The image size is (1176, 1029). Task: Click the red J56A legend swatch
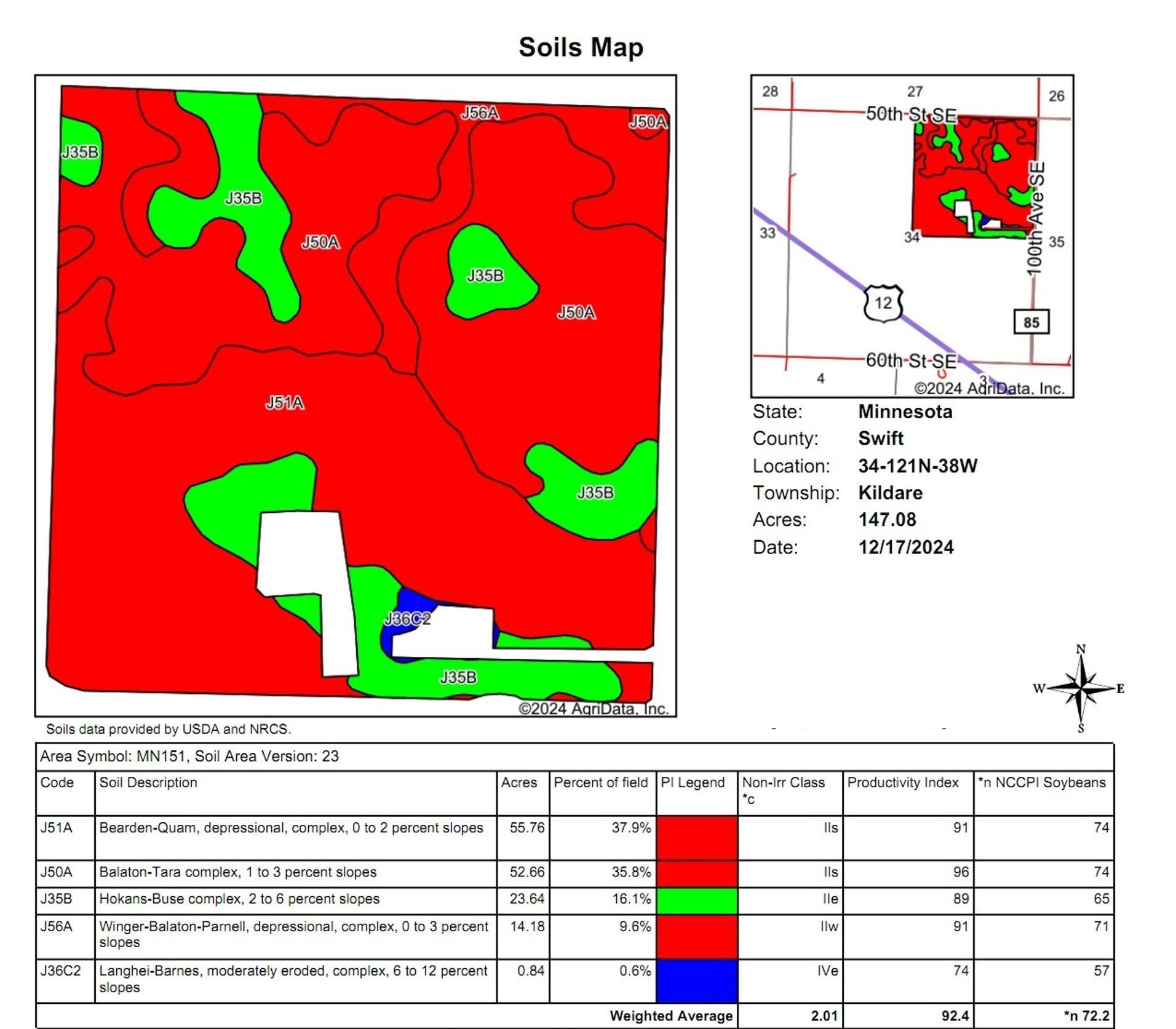[697, 936]
